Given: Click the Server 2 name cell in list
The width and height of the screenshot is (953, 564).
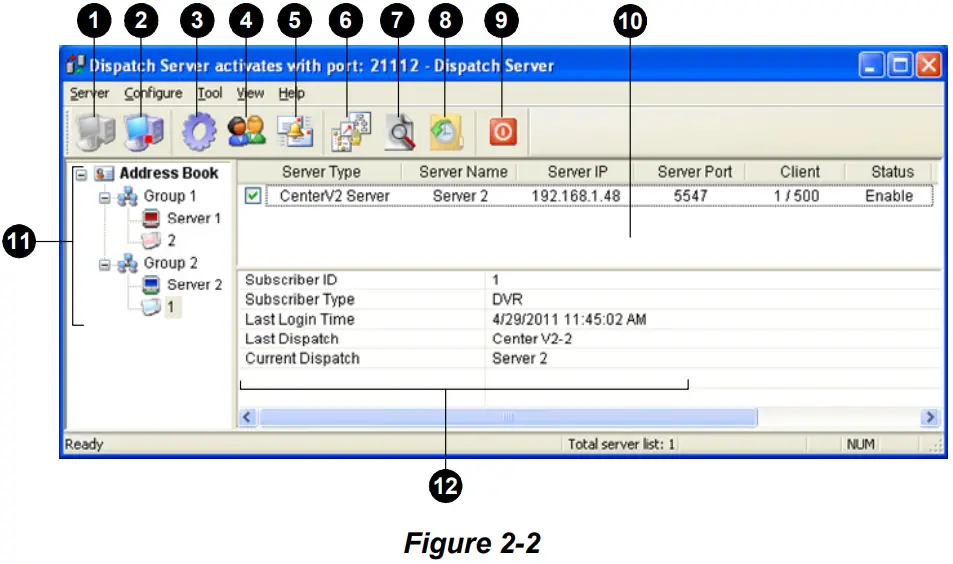Looking at the screenshot, I should pyautogui.click(x=460, y=196).
